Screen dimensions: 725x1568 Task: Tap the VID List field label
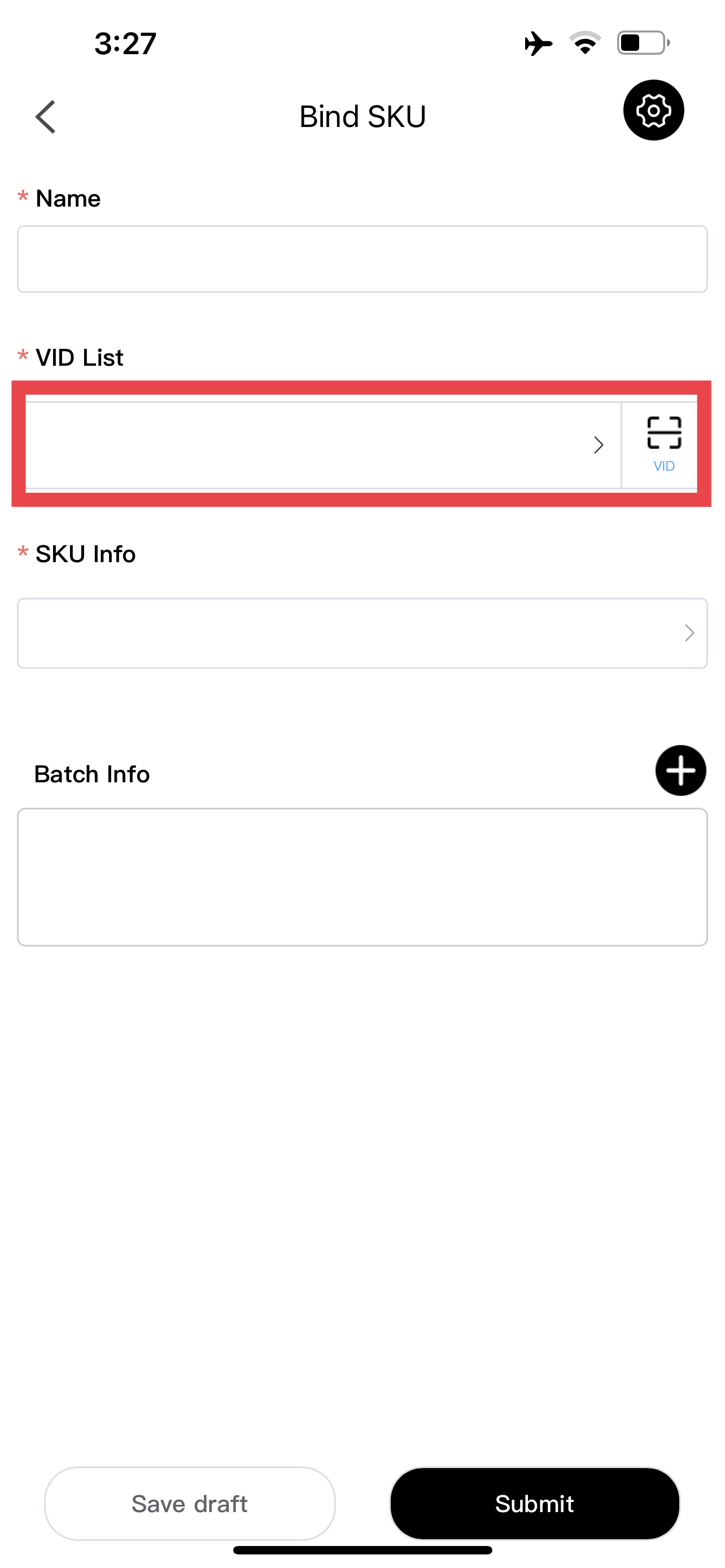[x=80, y=357]
